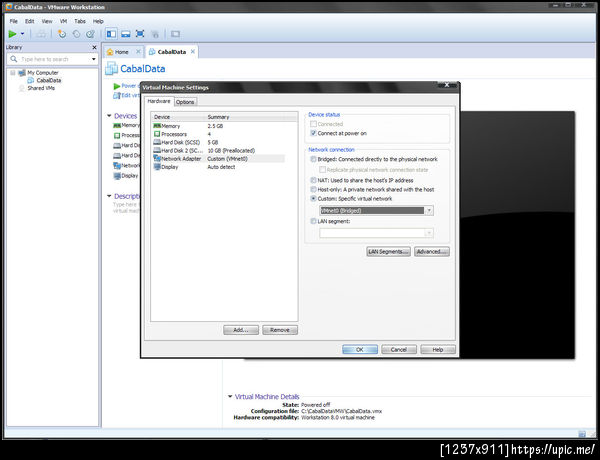Select Hard Disk (SCSI) 5 GB row
Image resolution: width=600 pixels, height=460 pixels.
(218, 142)
